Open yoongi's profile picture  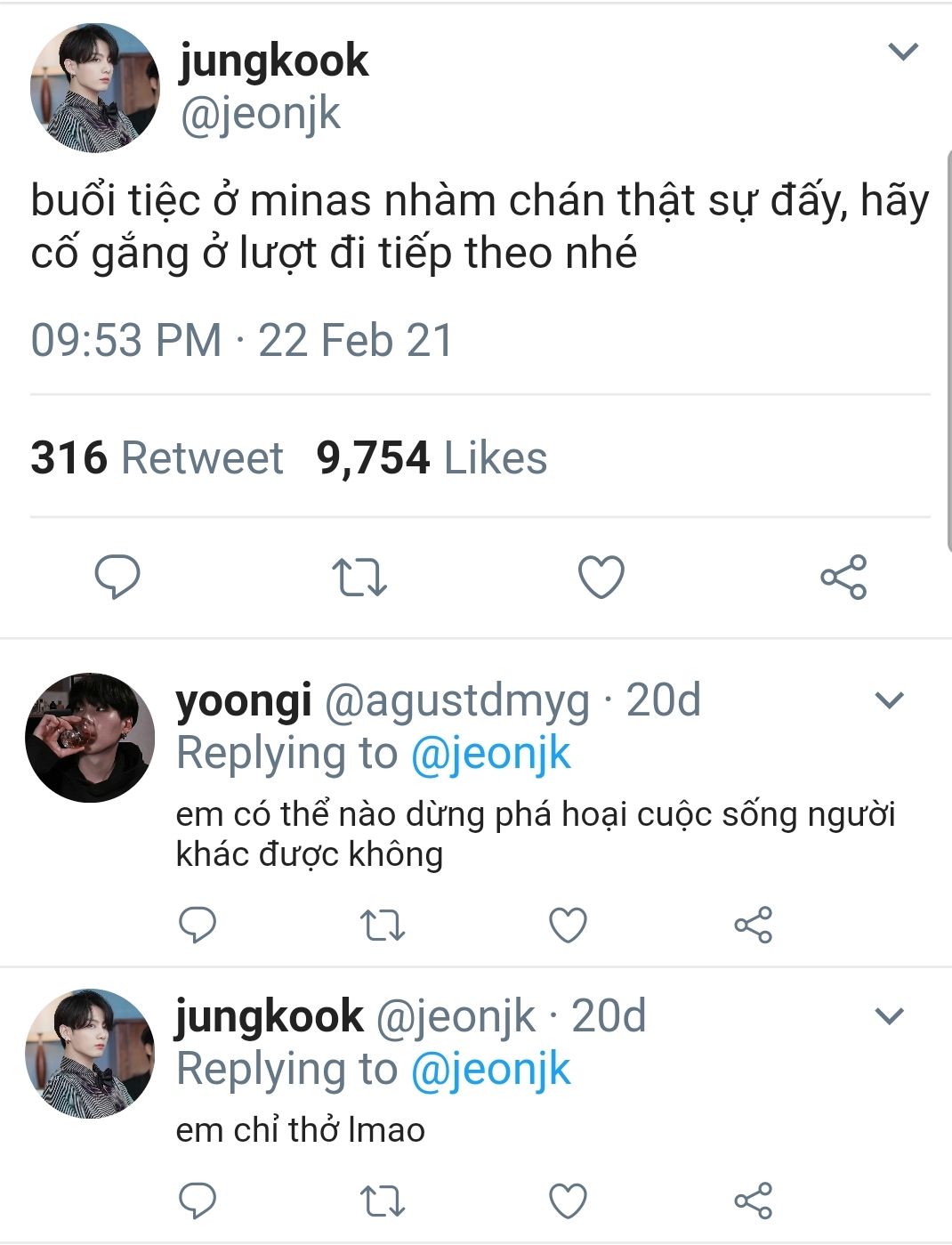[90, 738]
